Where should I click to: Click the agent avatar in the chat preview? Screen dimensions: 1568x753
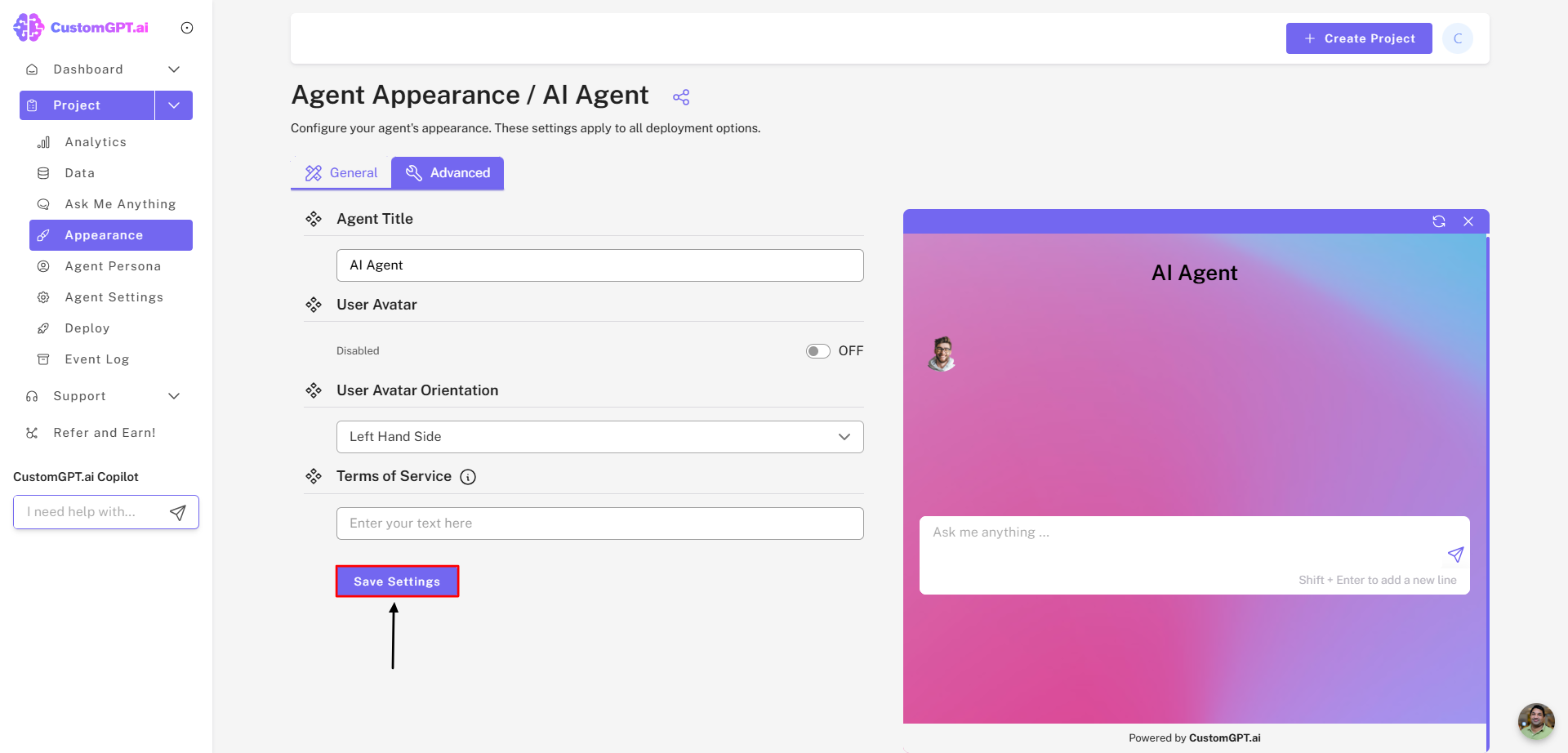pyautogui.click(x=942, y=354)
